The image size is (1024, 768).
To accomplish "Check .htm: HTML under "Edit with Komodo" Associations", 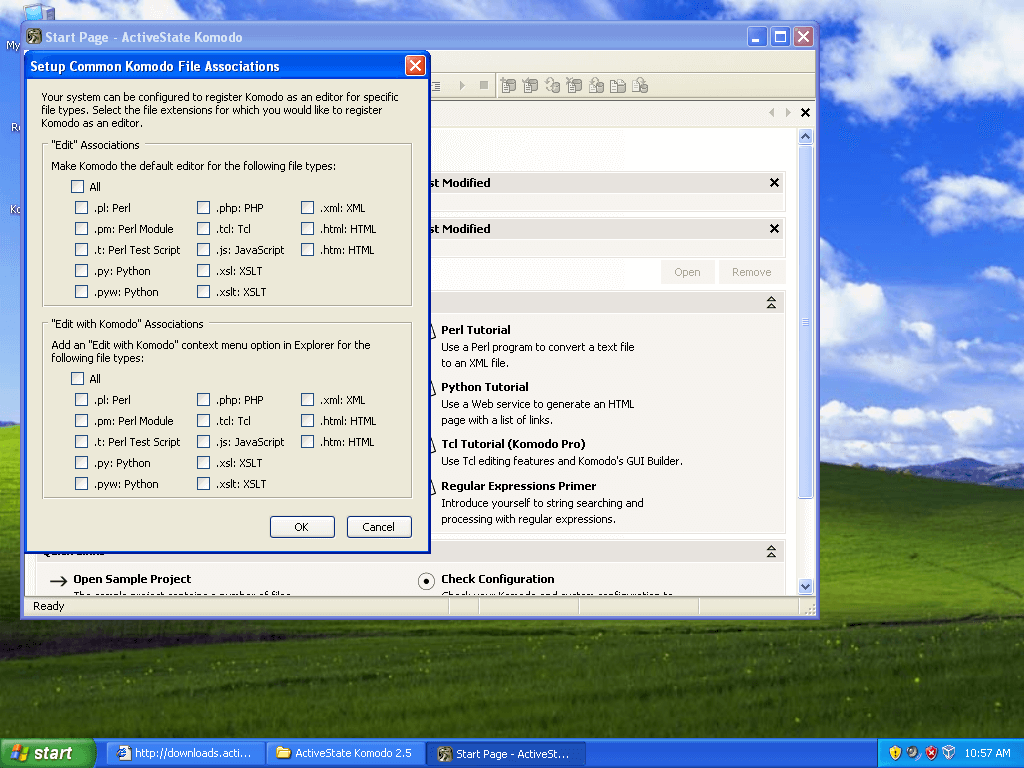I will (x=308, y=441).
